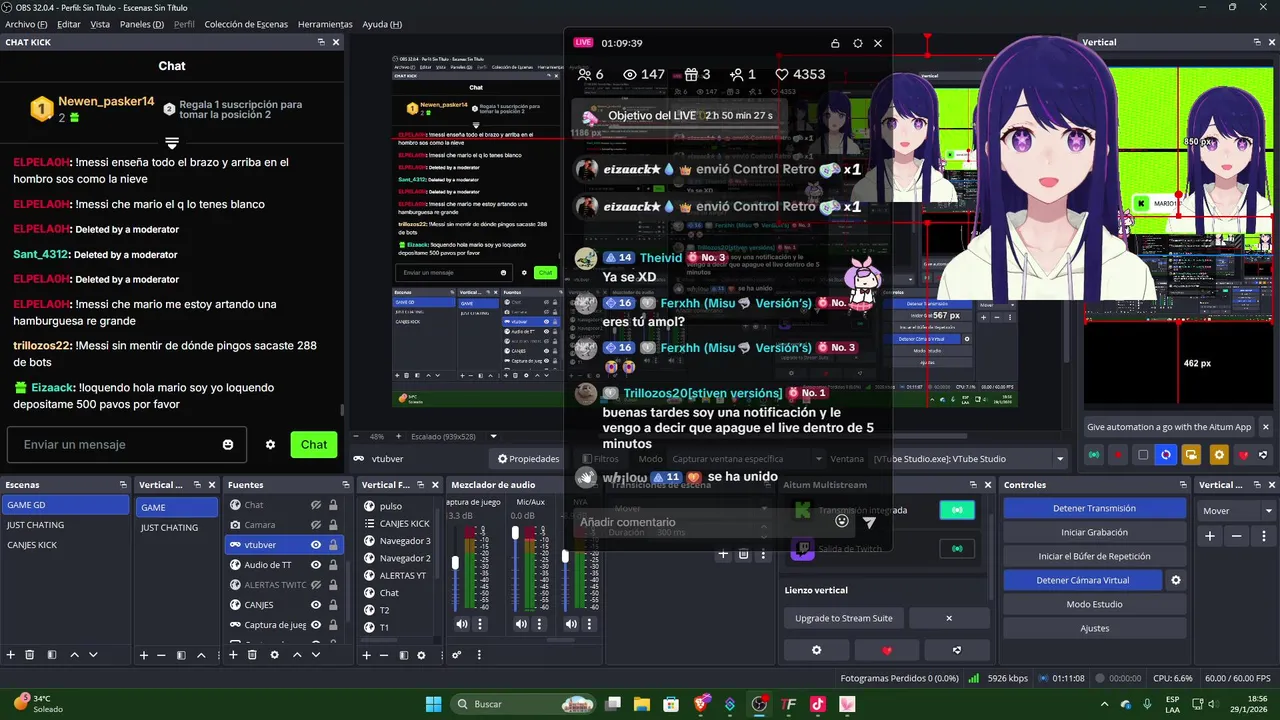1280x720 pixels.
Task: Open emoji picker in Kick chat input
Action: coord(228,445)
